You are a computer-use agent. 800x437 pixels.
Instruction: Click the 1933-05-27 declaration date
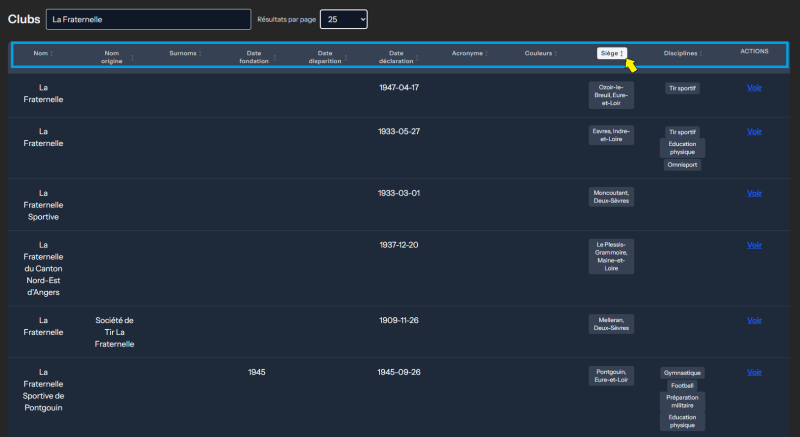click(398, 132)
